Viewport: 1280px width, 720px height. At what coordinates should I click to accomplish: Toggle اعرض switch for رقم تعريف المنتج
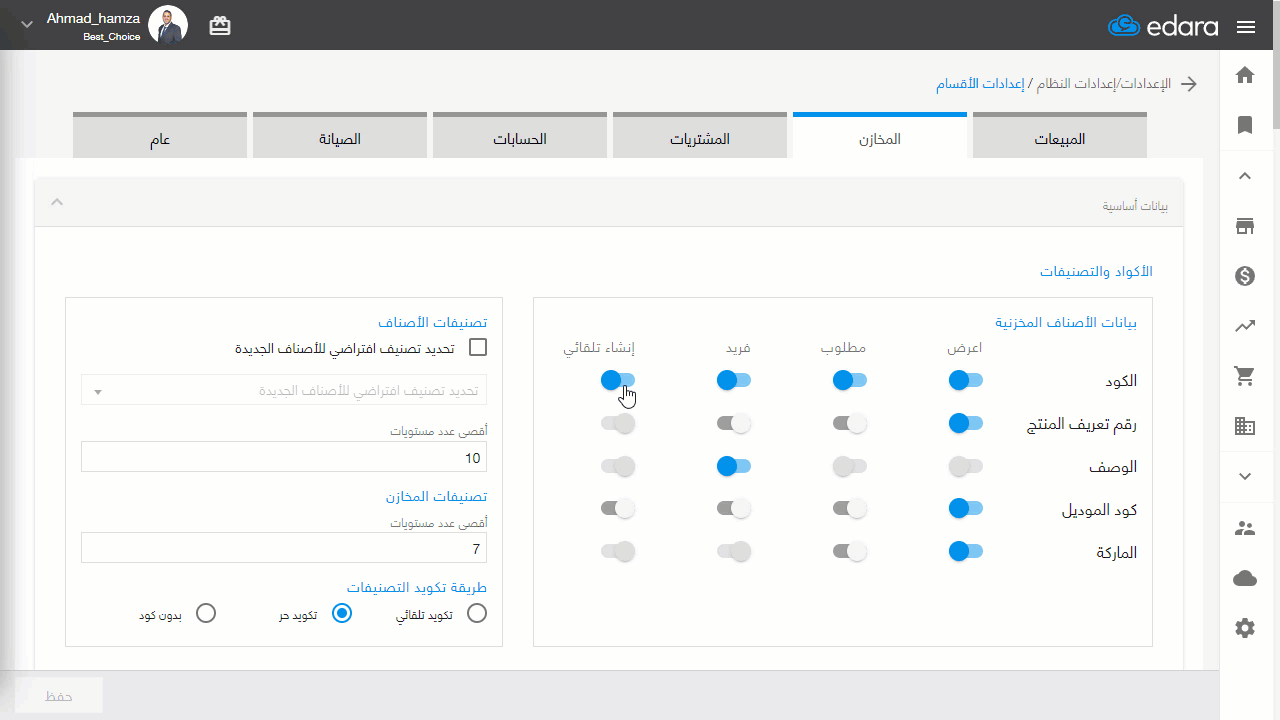tap(966, 423)
